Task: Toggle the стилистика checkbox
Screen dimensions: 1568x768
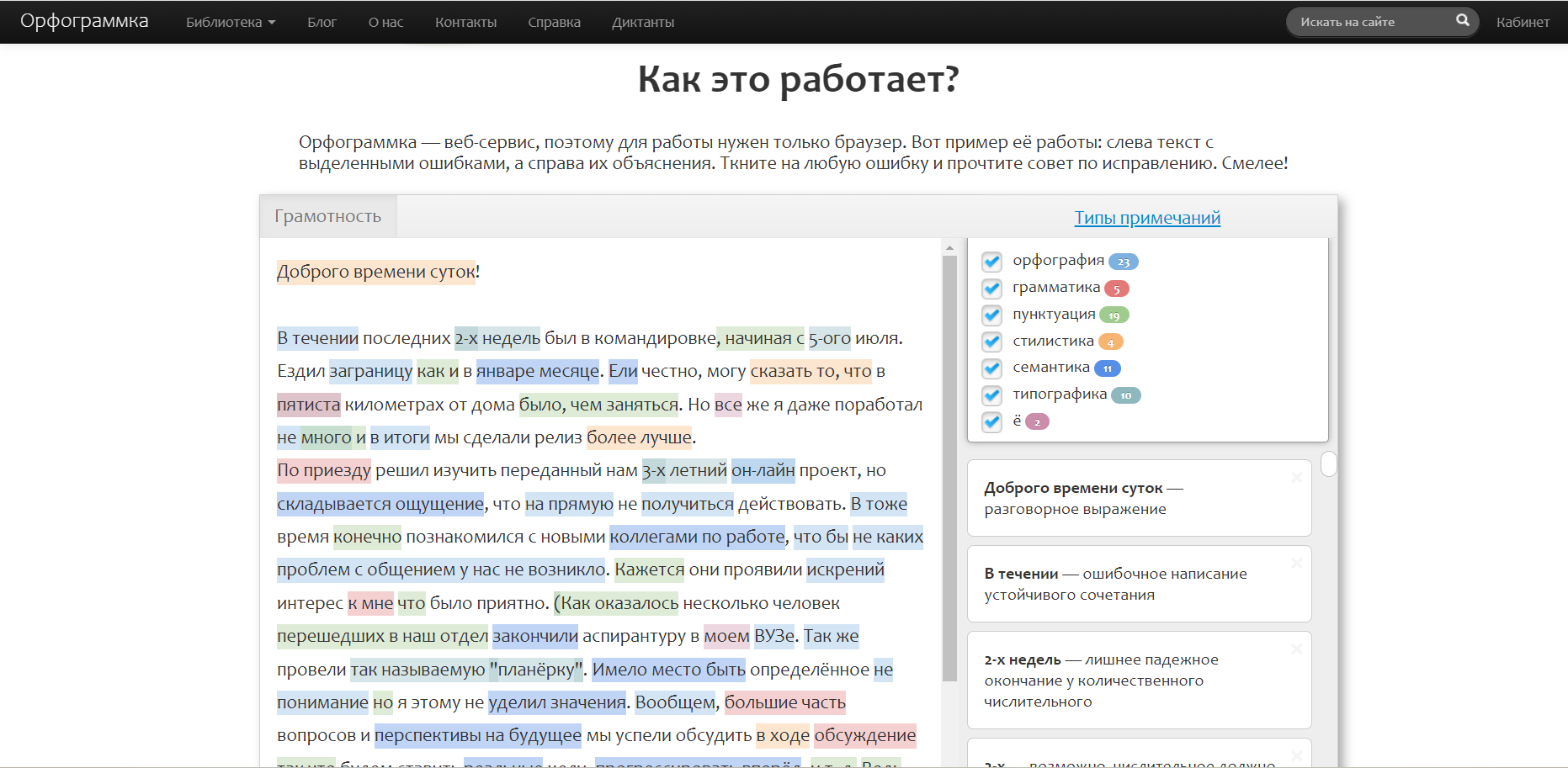Action: click(x=992, y=342)
